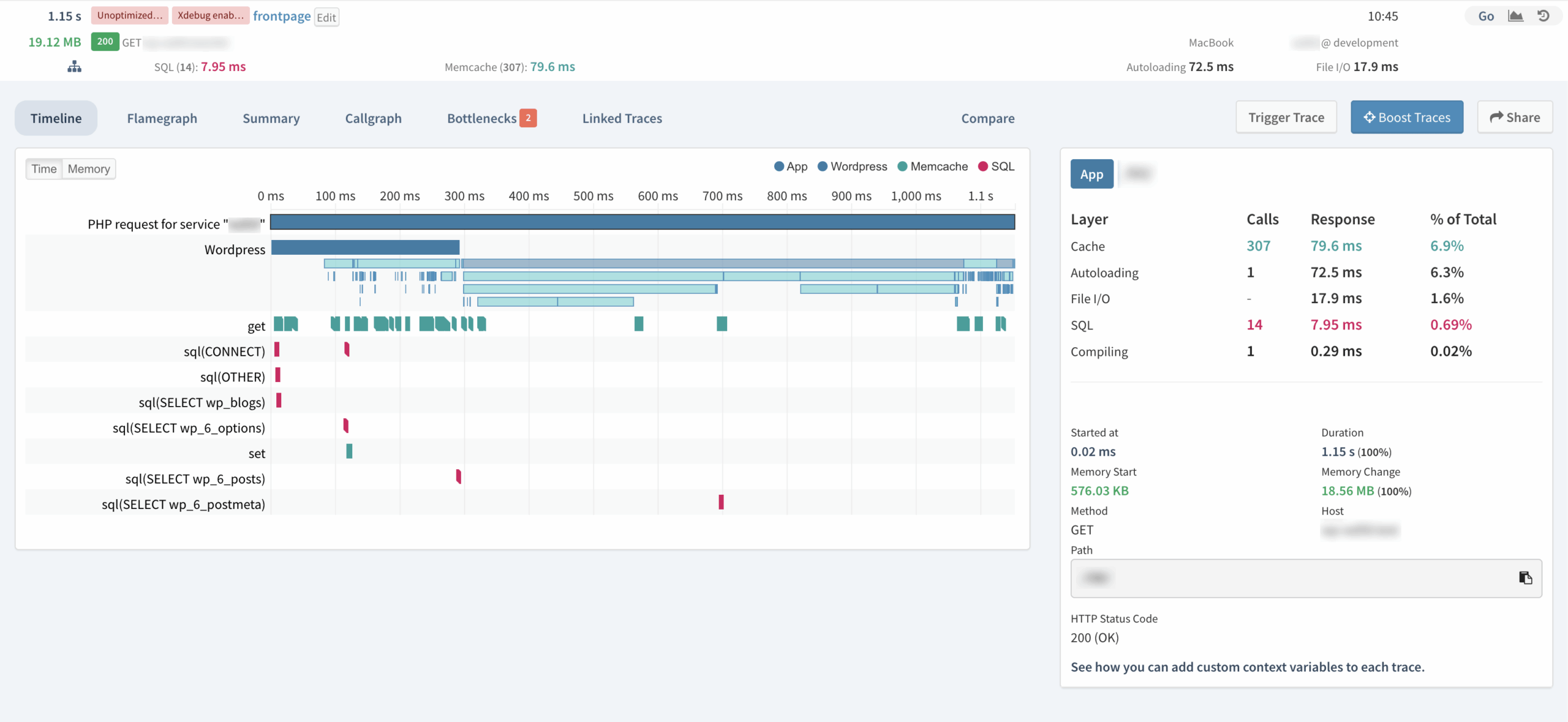Screen dimensions: 1568x722
Task: Open the history icon in the top-right toolbar
Action: [x=1544, y=15]
